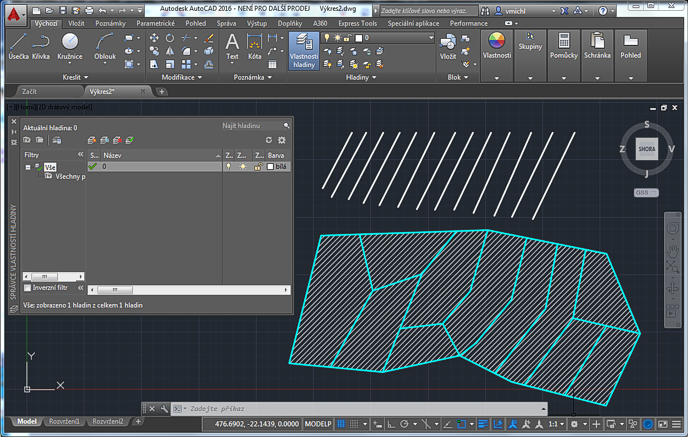Click the MODELP status bar button
The width and height of the screenshot is (688, 437).
[318, 424]
